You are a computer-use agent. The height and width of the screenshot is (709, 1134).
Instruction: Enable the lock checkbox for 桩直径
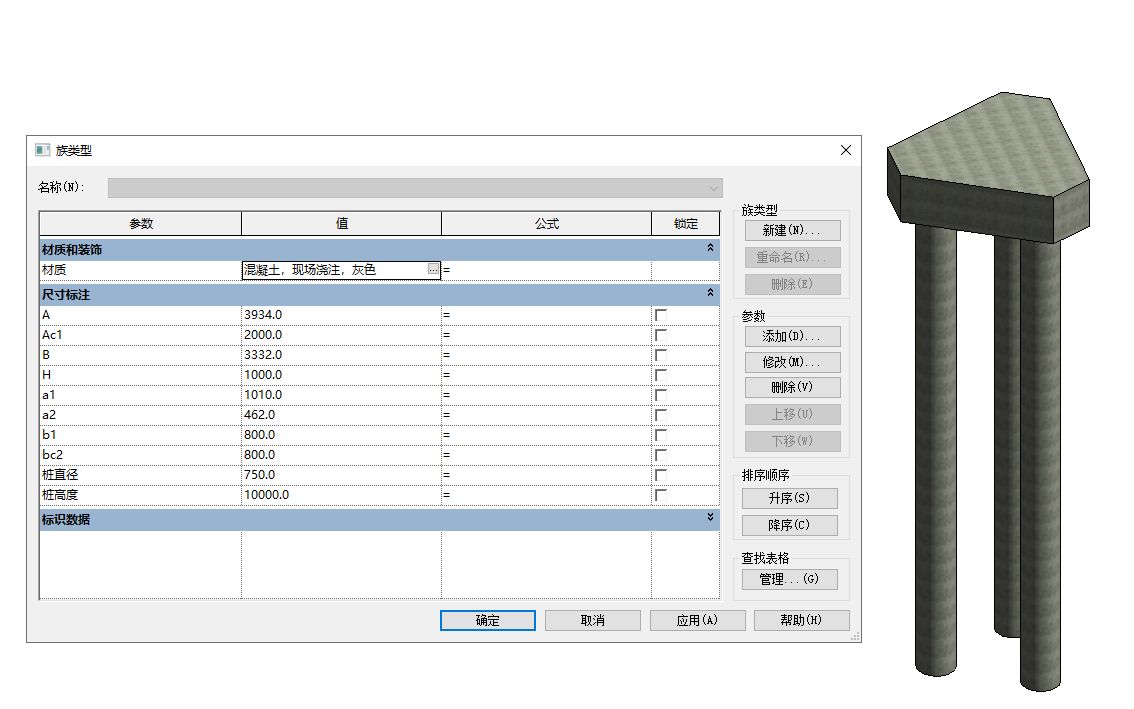[659, 475]
